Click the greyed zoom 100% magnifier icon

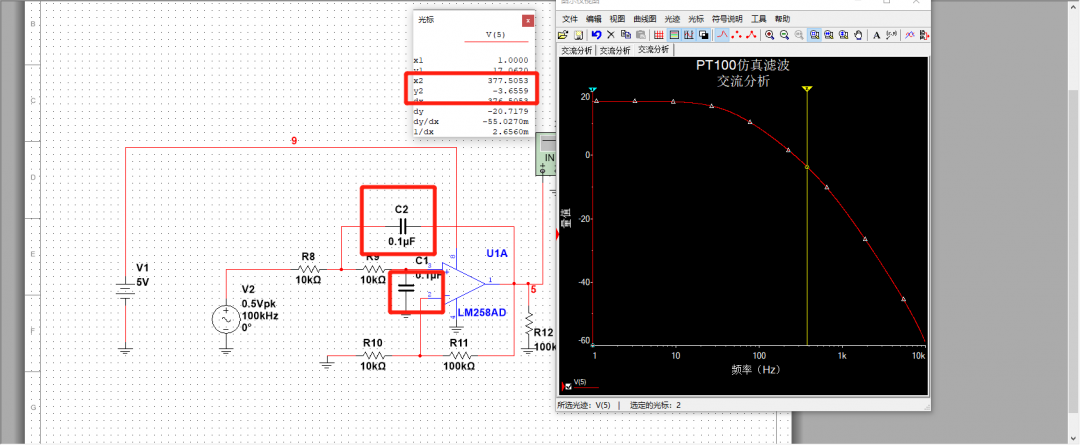click(x=799, y=34)
